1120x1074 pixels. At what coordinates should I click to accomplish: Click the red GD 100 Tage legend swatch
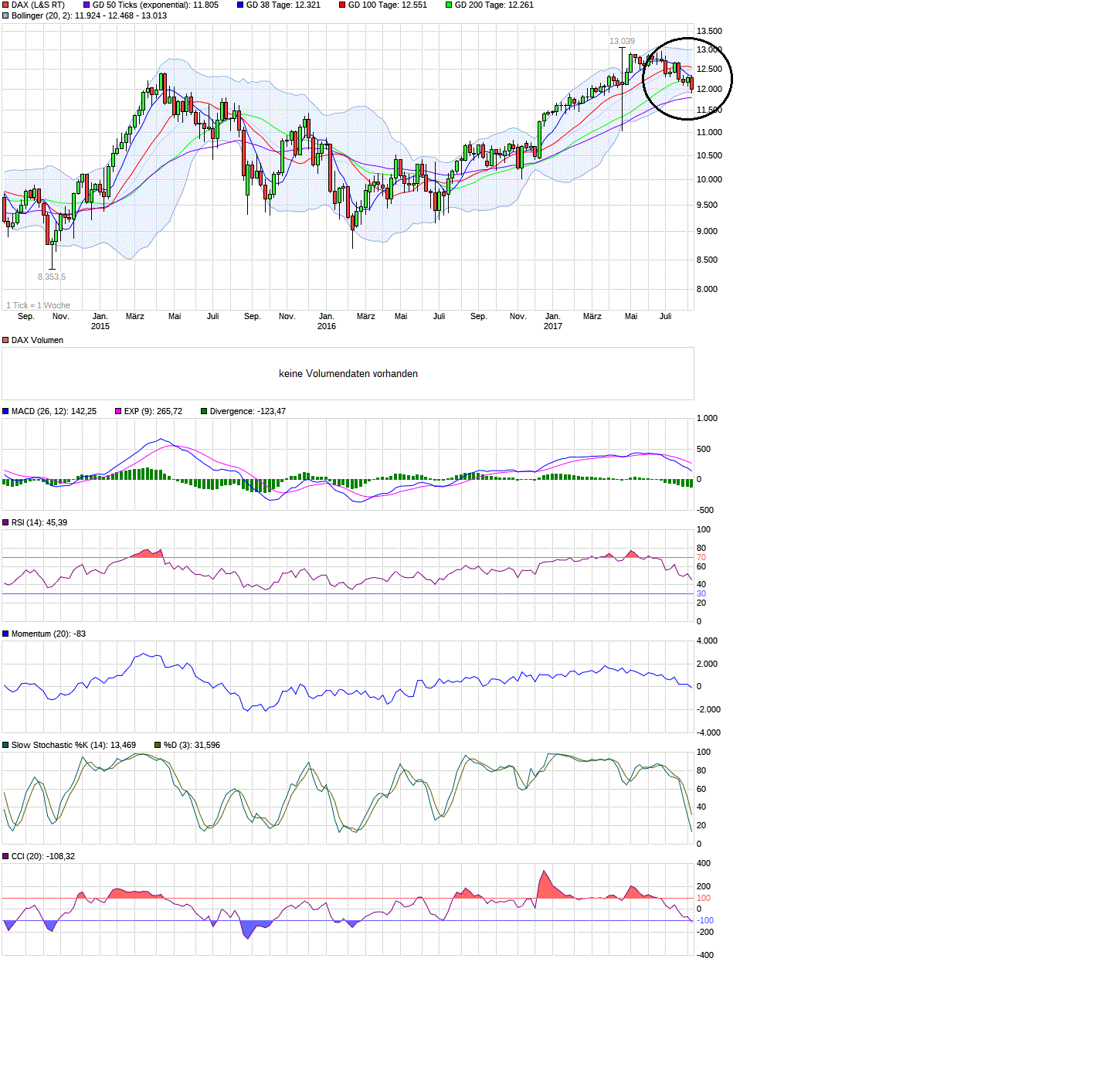coord(342,5)
